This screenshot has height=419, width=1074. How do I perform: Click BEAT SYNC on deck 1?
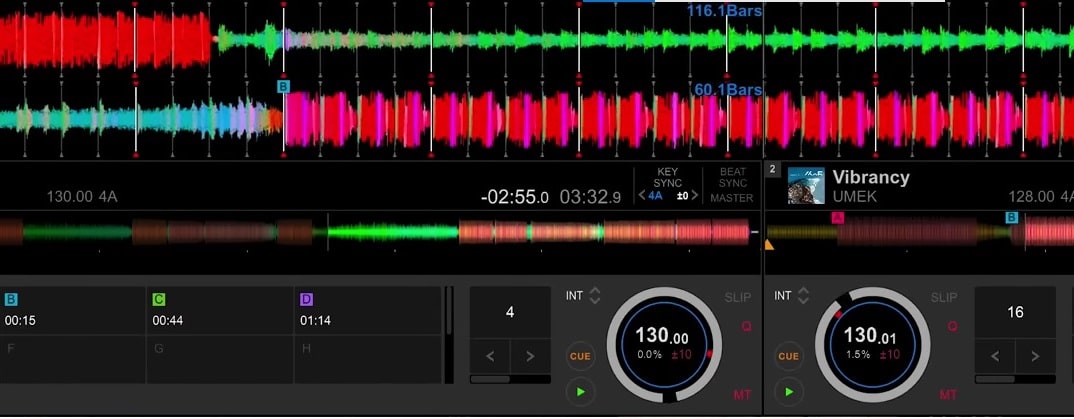click(x=733, y=178)
